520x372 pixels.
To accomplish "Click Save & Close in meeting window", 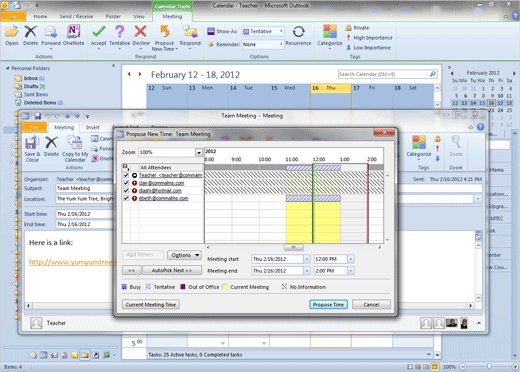I will click(x=32, y=149).
